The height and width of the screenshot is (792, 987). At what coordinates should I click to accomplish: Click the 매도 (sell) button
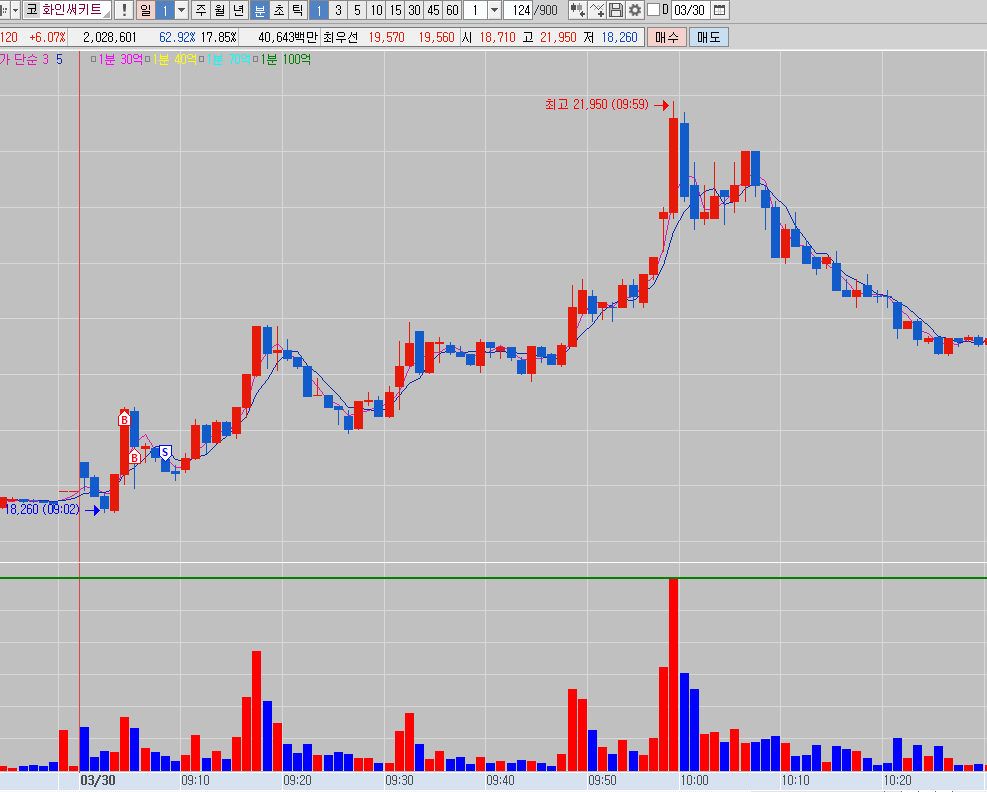pos(708,37)
